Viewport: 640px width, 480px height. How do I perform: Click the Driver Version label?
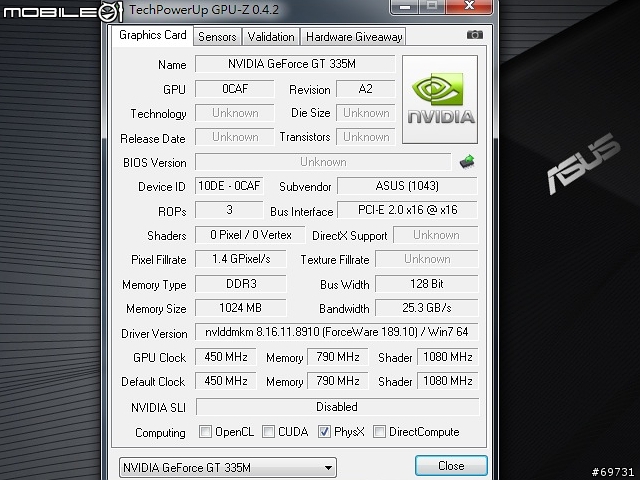tap(154, 333)
